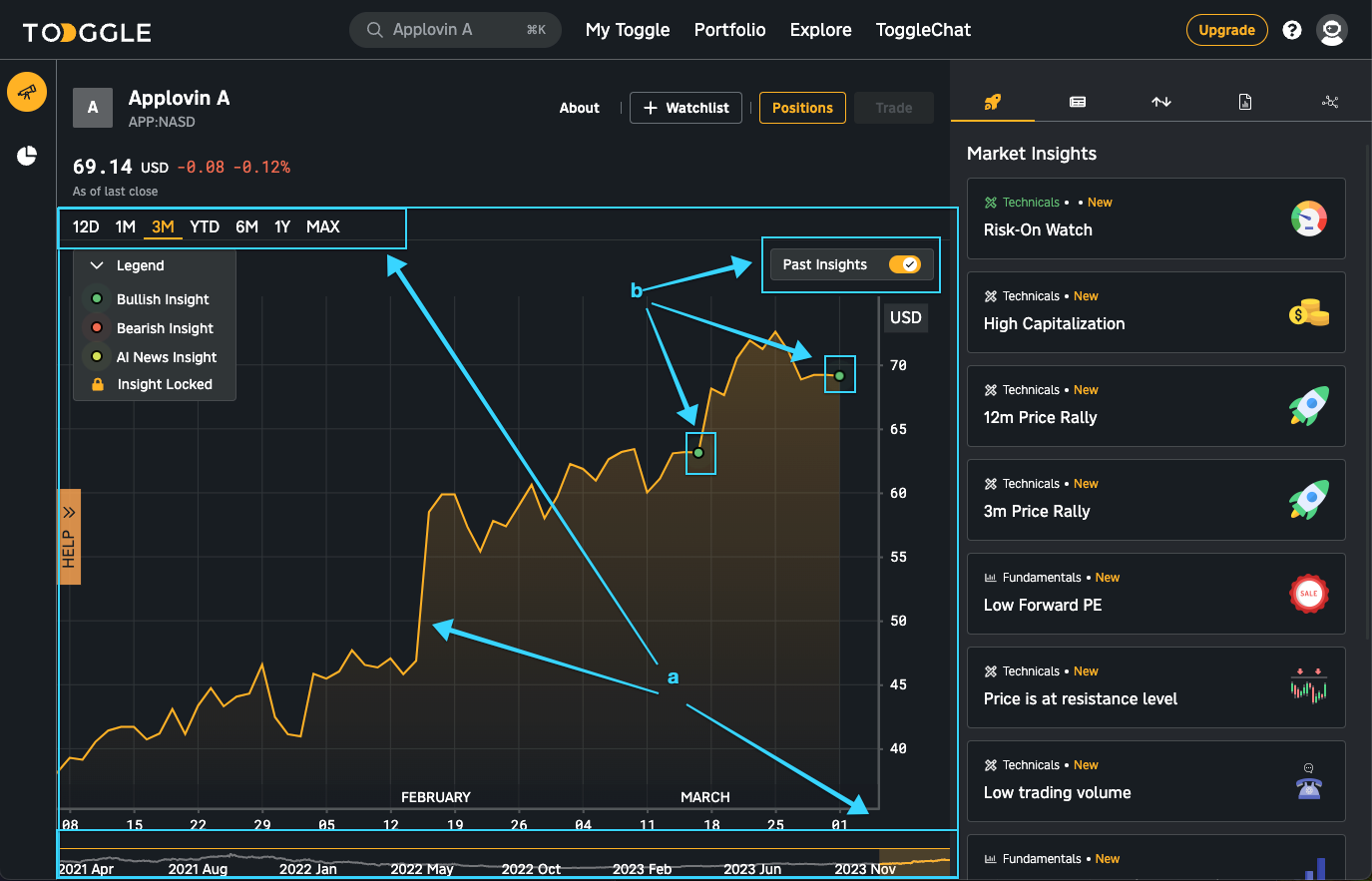The width and height of the screenshot is (1372, 881).
Task: Click the Applovin 'A' company logo tile
Action: coord(93,108)
